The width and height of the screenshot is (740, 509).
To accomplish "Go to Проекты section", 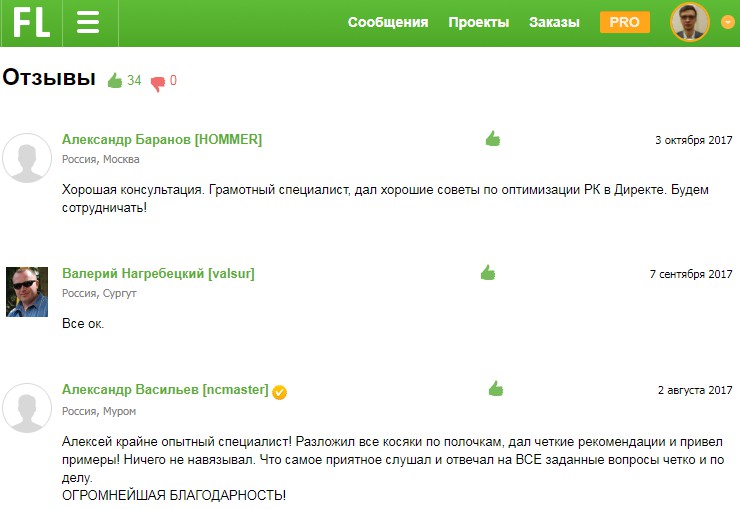I will pos(479,22).
